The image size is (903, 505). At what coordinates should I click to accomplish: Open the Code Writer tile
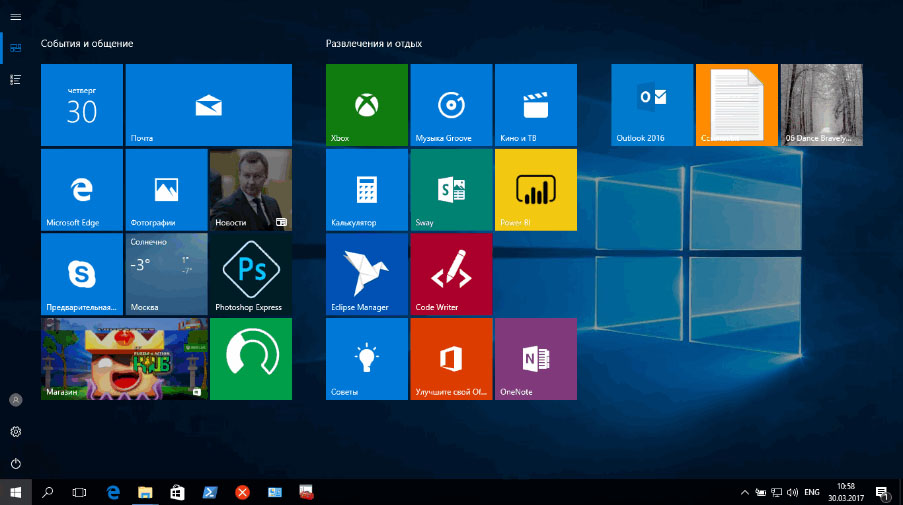pyautogui.click(x=452, y=274)
